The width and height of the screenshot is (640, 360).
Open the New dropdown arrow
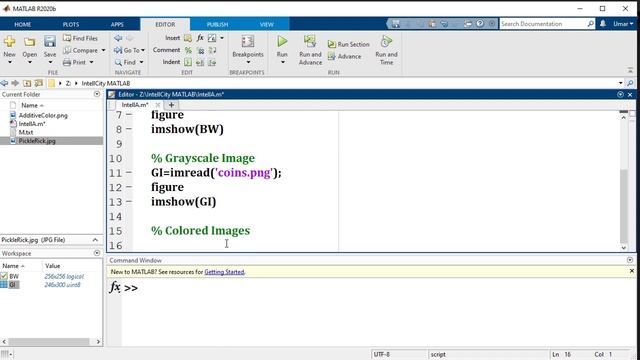(x=10, y=62)
